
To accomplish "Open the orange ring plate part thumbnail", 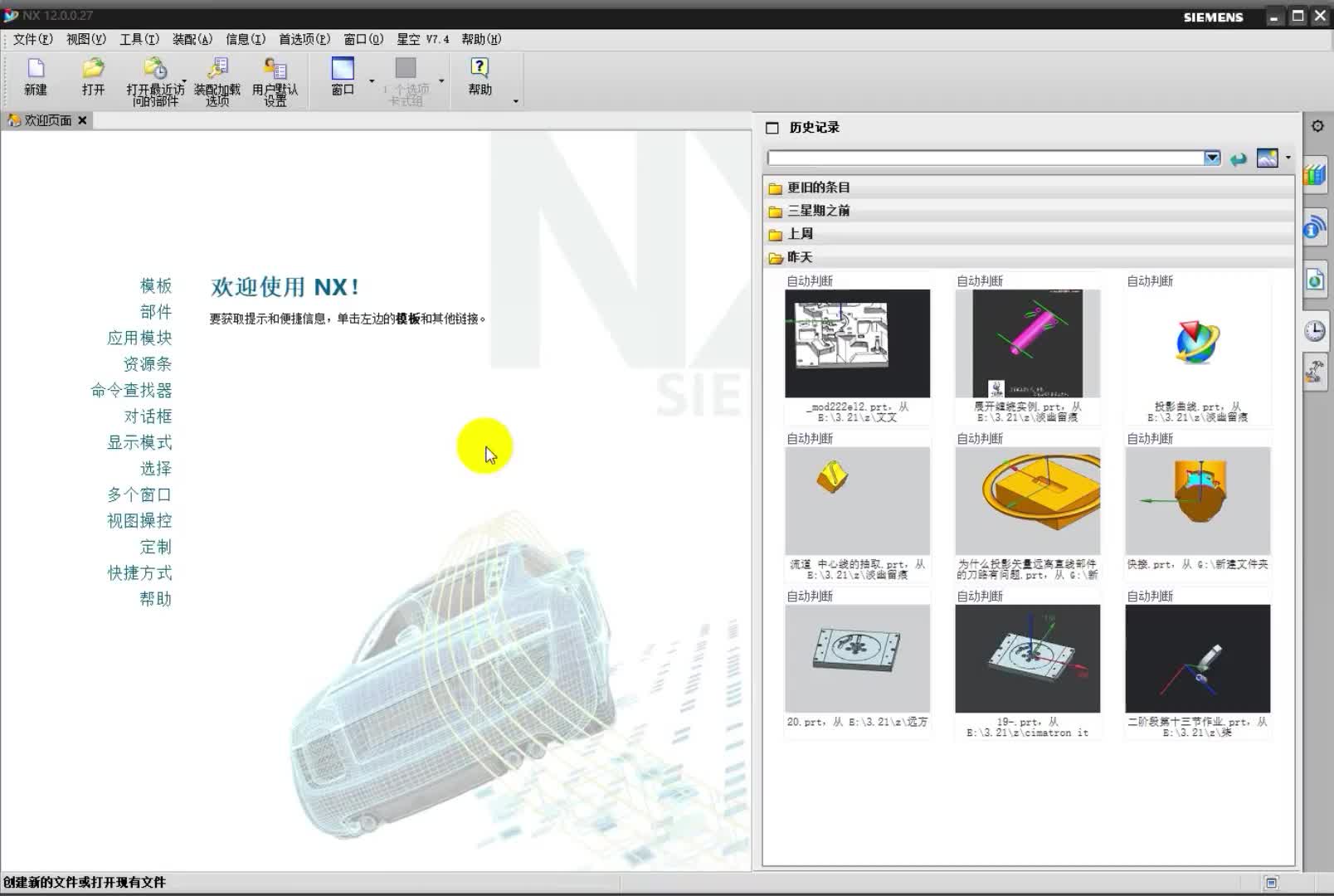I will pyautogui.click(x=1027, y=501).
